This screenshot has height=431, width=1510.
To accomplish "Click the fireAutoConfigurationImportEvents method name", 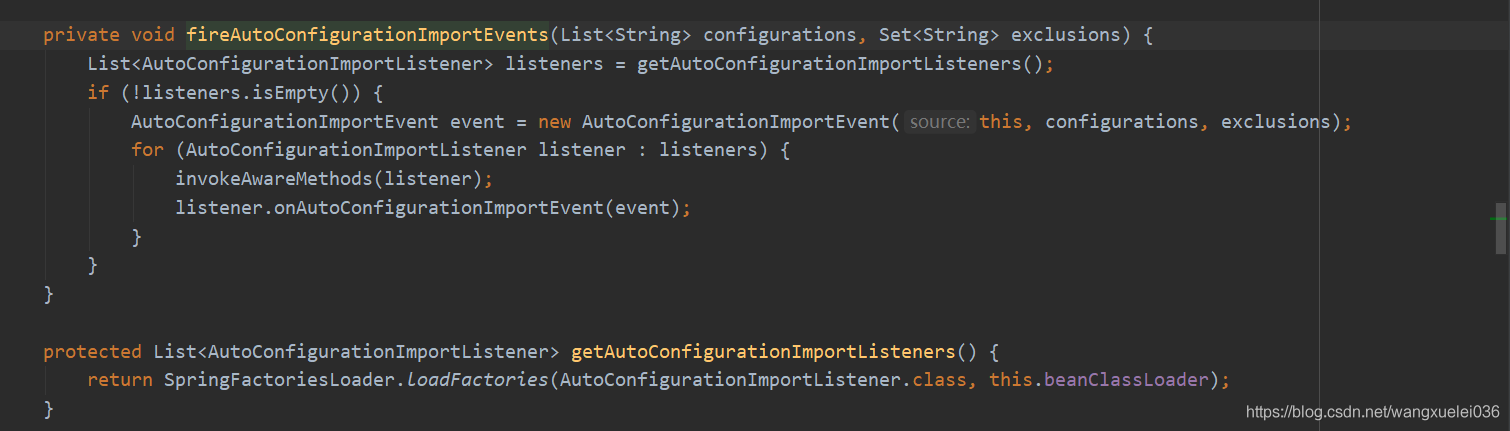I will pyautogui.click(x=368, y=35).
